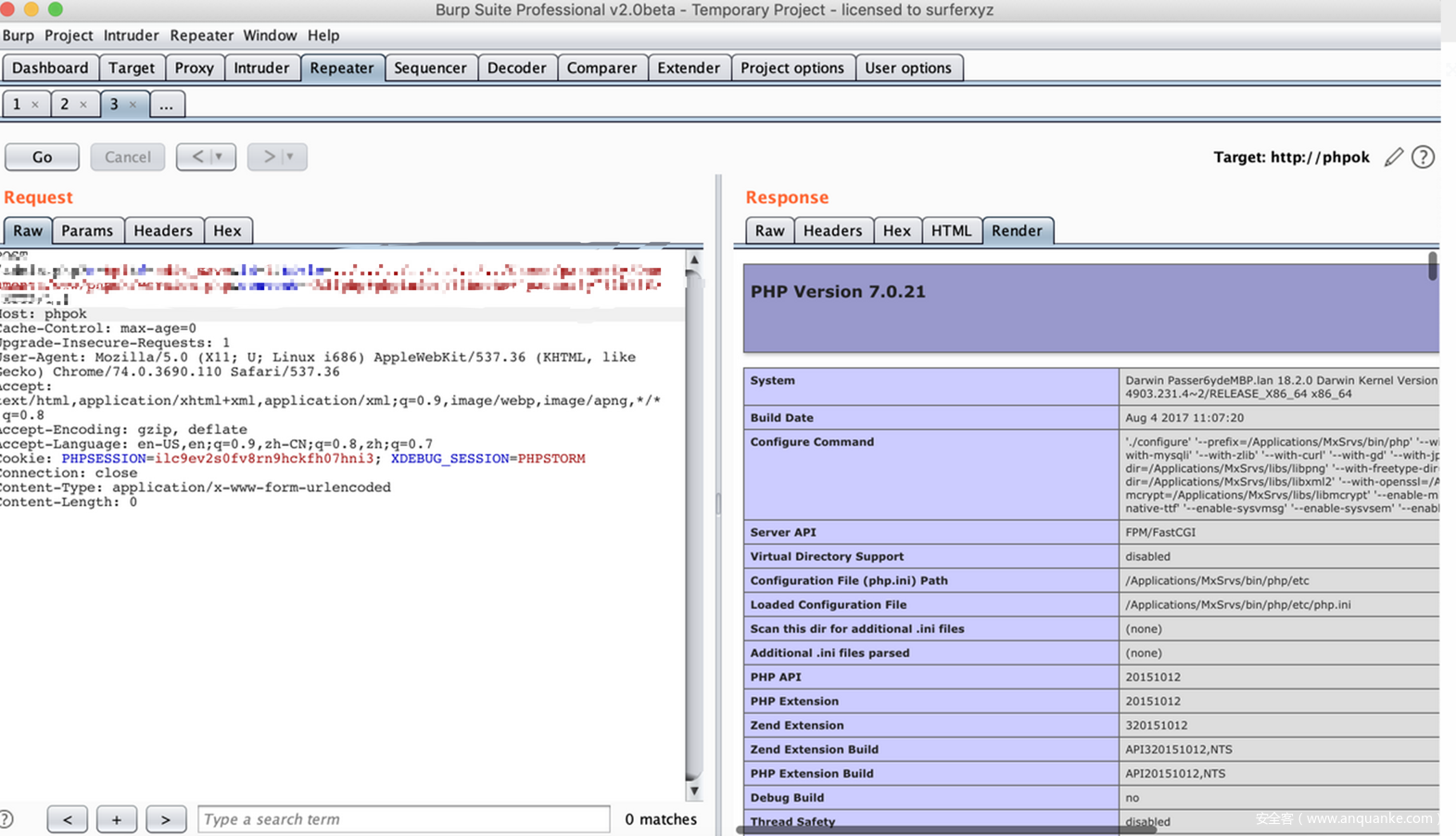Image resolution: width=1456 pixels, height=836 pixels.
Task: Open the Burp menu
Action: (18, 35)
